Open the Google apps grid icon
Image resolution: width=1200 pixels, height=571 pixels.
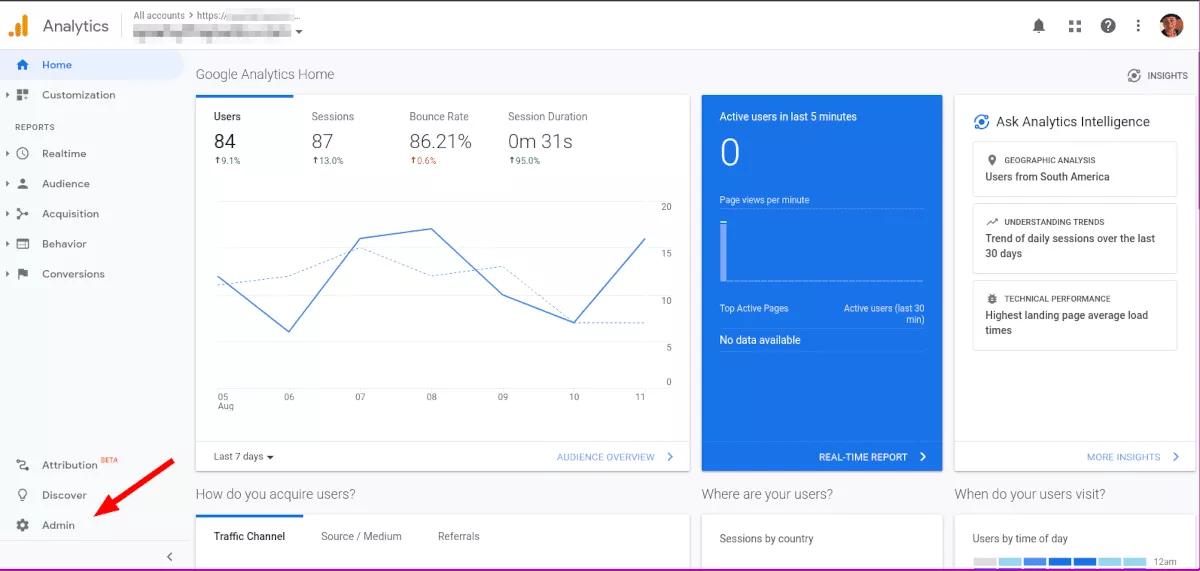click(x=1075, y=26)
